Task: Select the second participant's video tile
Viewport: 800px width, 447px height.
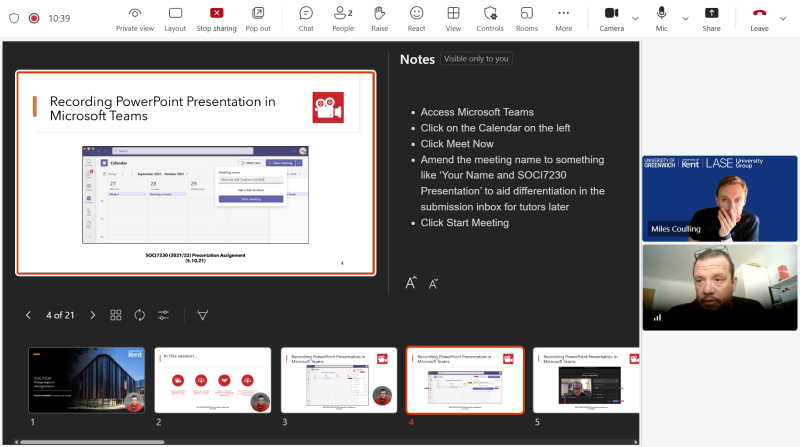Action: 719,287
